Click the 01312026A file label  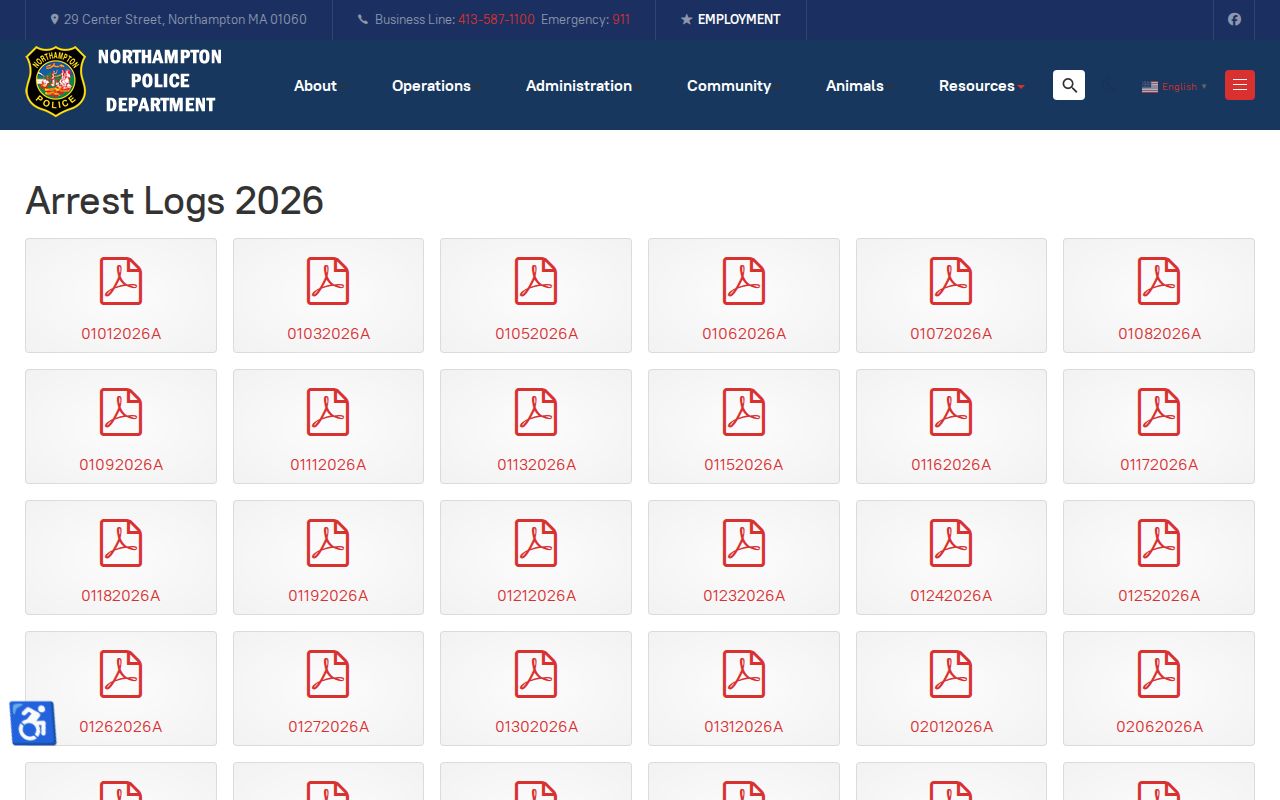coord(744,726)
